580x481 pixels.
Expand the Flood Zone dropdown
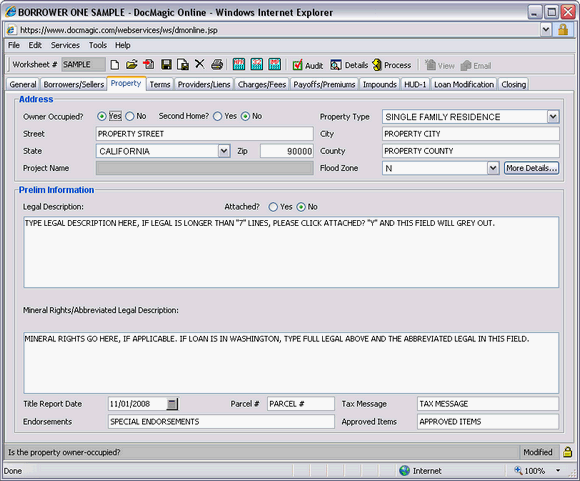[492, 168]
